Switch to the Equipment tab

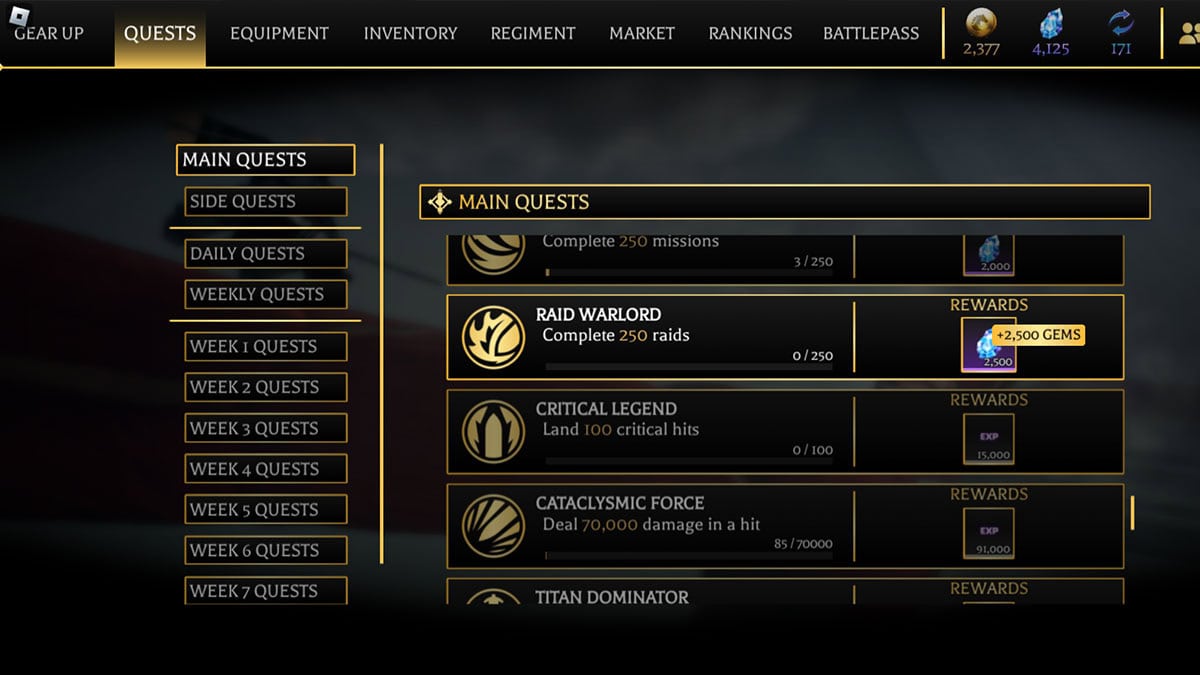(279, 33)
